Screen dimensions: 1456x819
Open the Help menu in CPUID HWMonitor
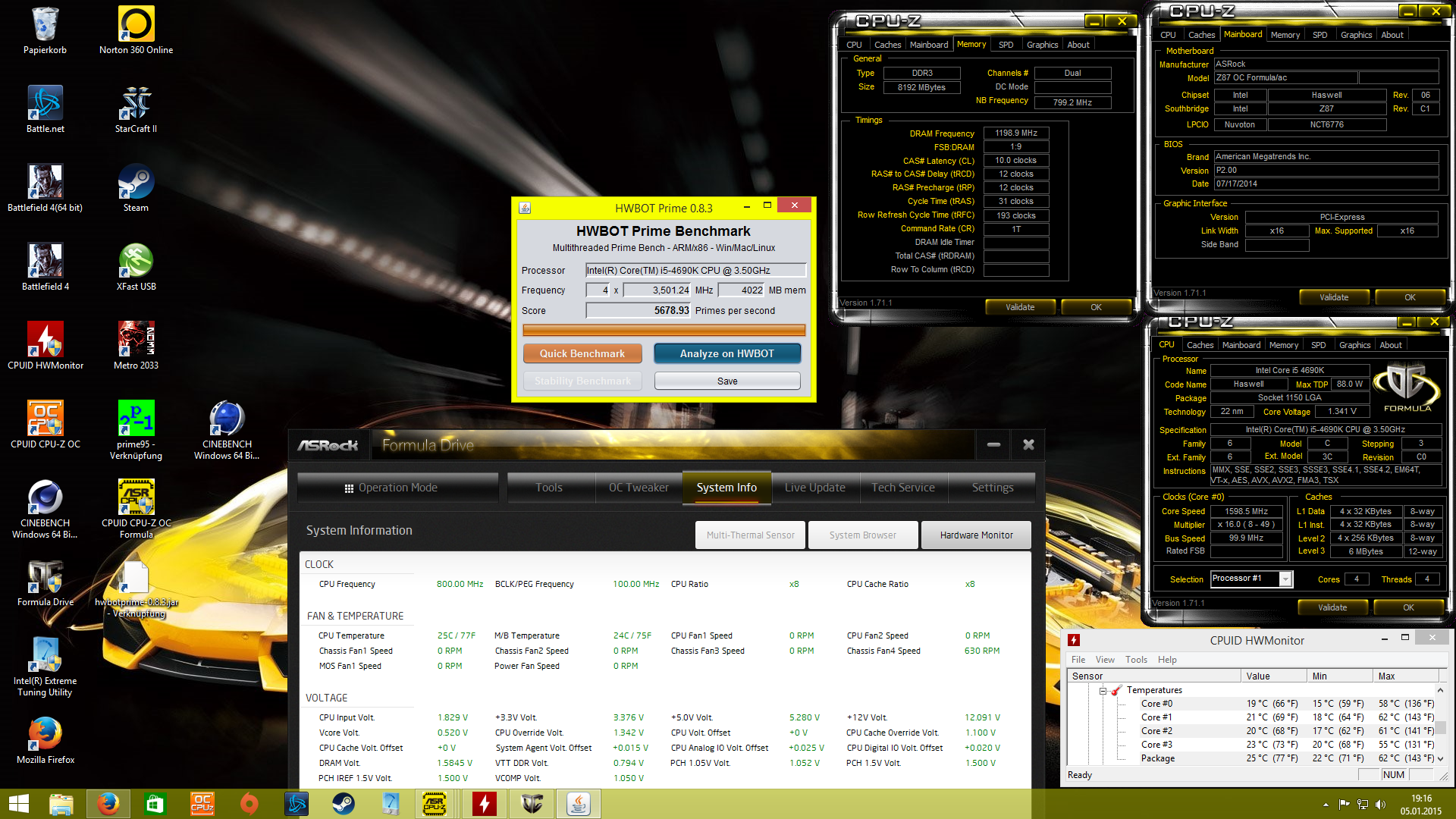pos(1167,660)
